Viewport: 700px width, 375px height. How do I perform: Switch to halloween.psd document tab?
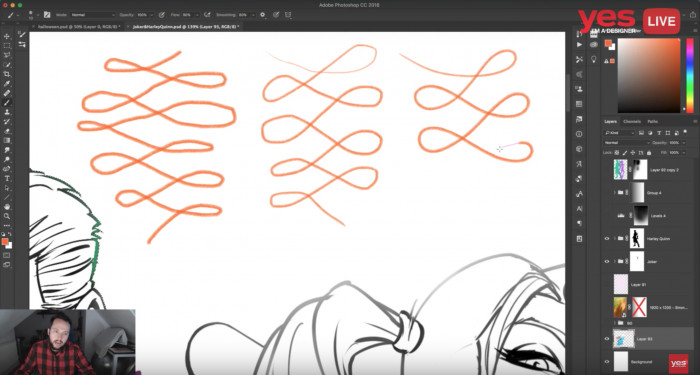79,27
